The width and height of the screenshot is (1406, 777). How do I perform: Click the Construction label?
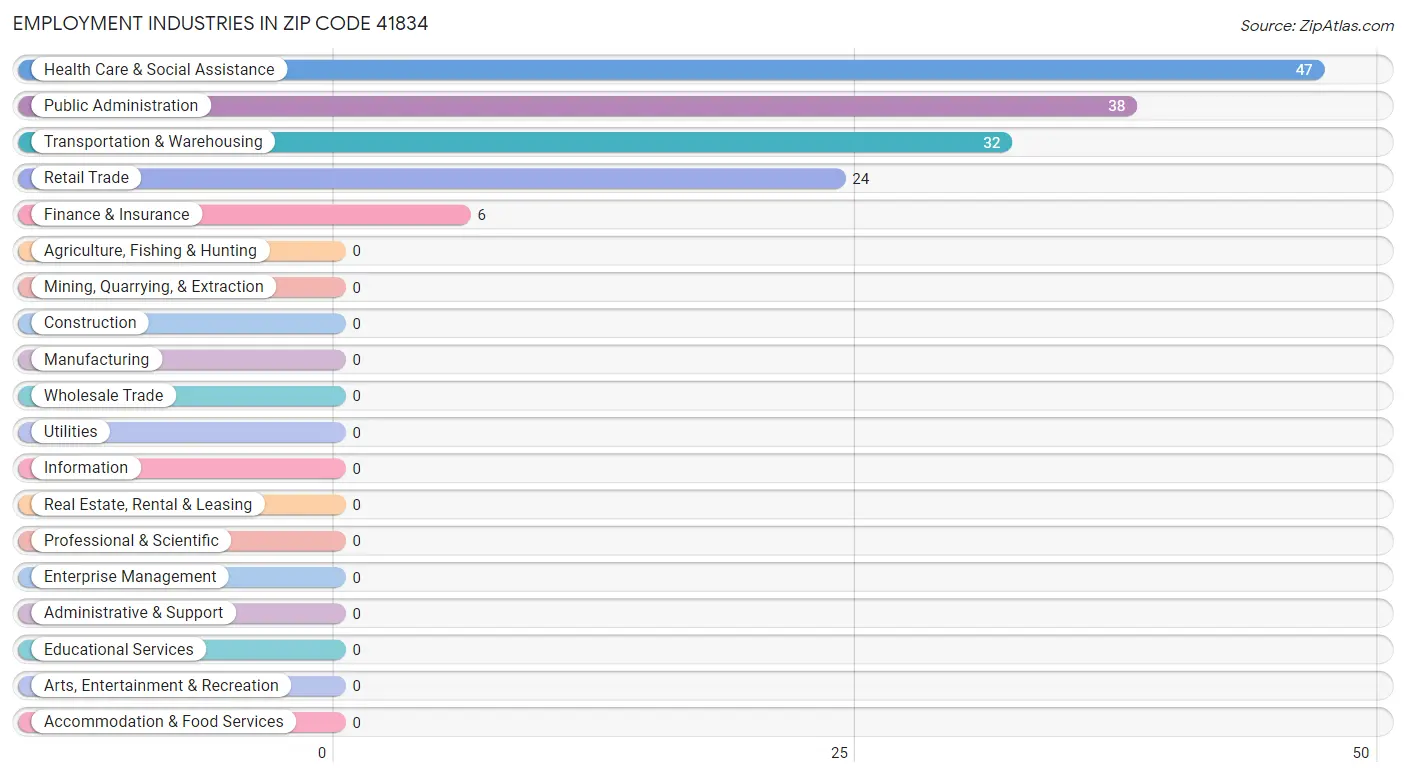point(90,323)
